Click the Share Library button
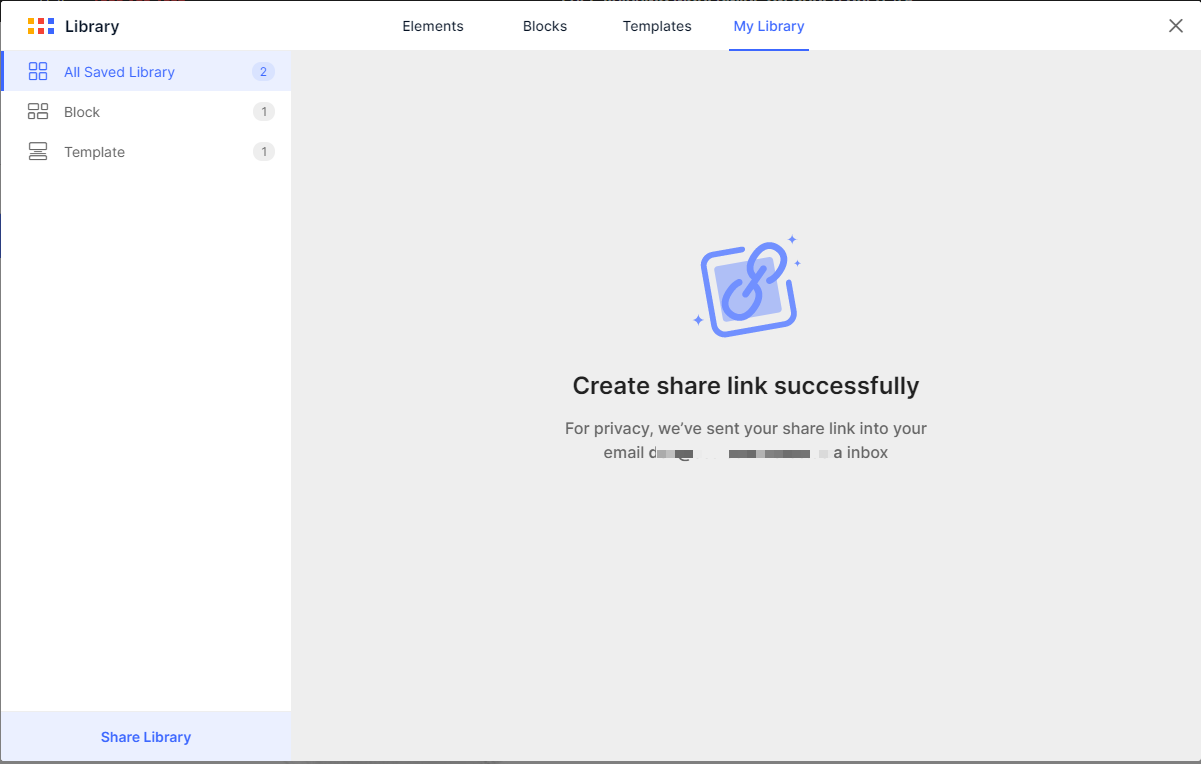This screenshot has height=764, width=1201. pos(145,736)
